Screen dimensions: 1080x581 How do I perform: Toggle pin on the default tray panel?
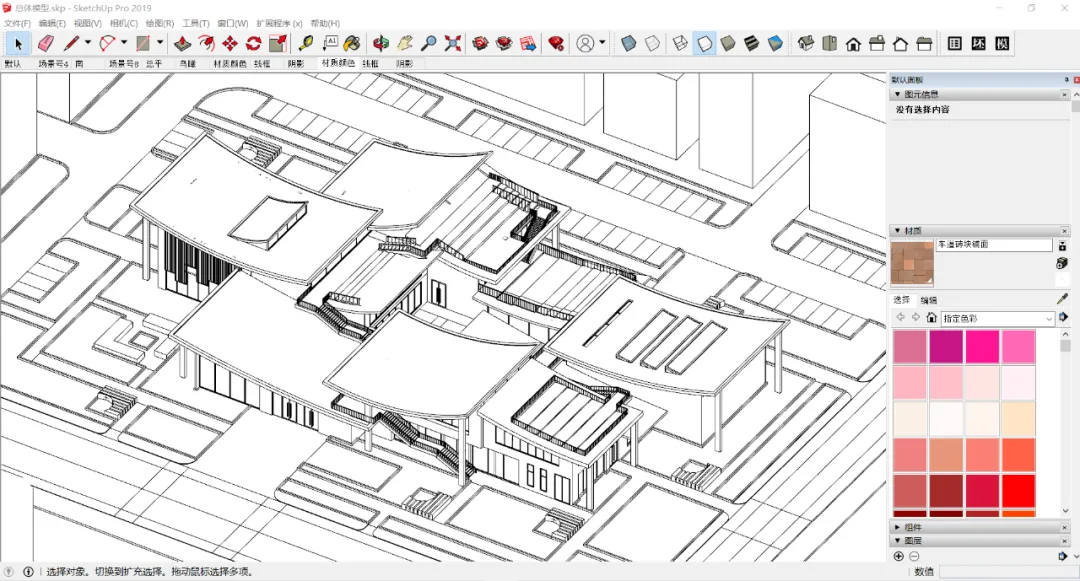pyautogui.click(x=1066, y=80)
